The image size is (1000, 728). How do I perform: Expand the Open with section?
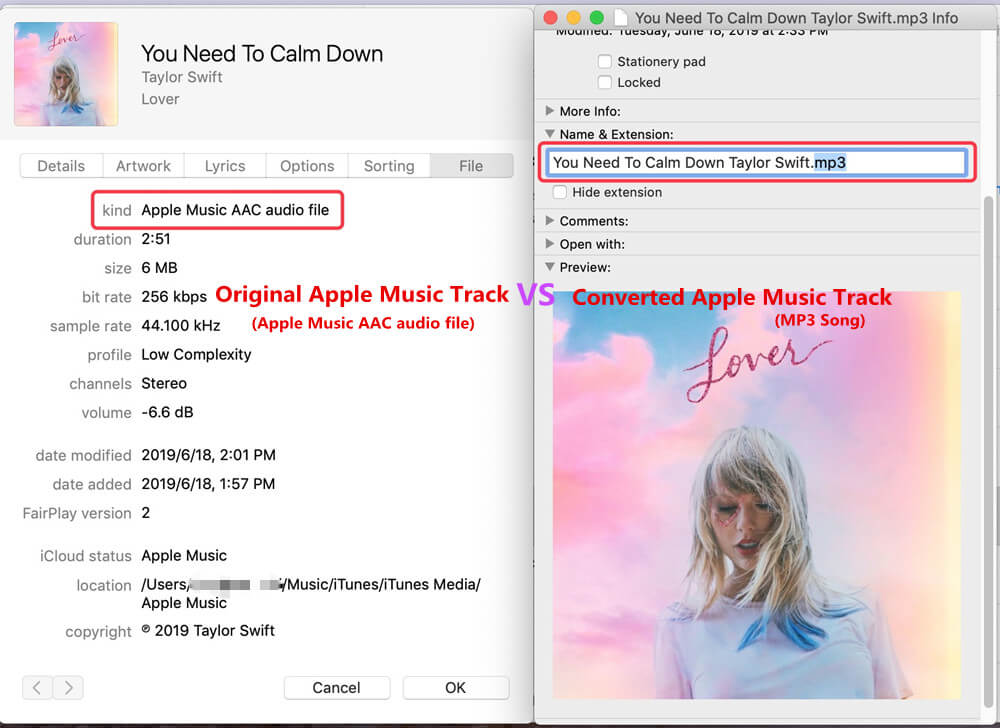pyautogui.click(x=550, y=244)
